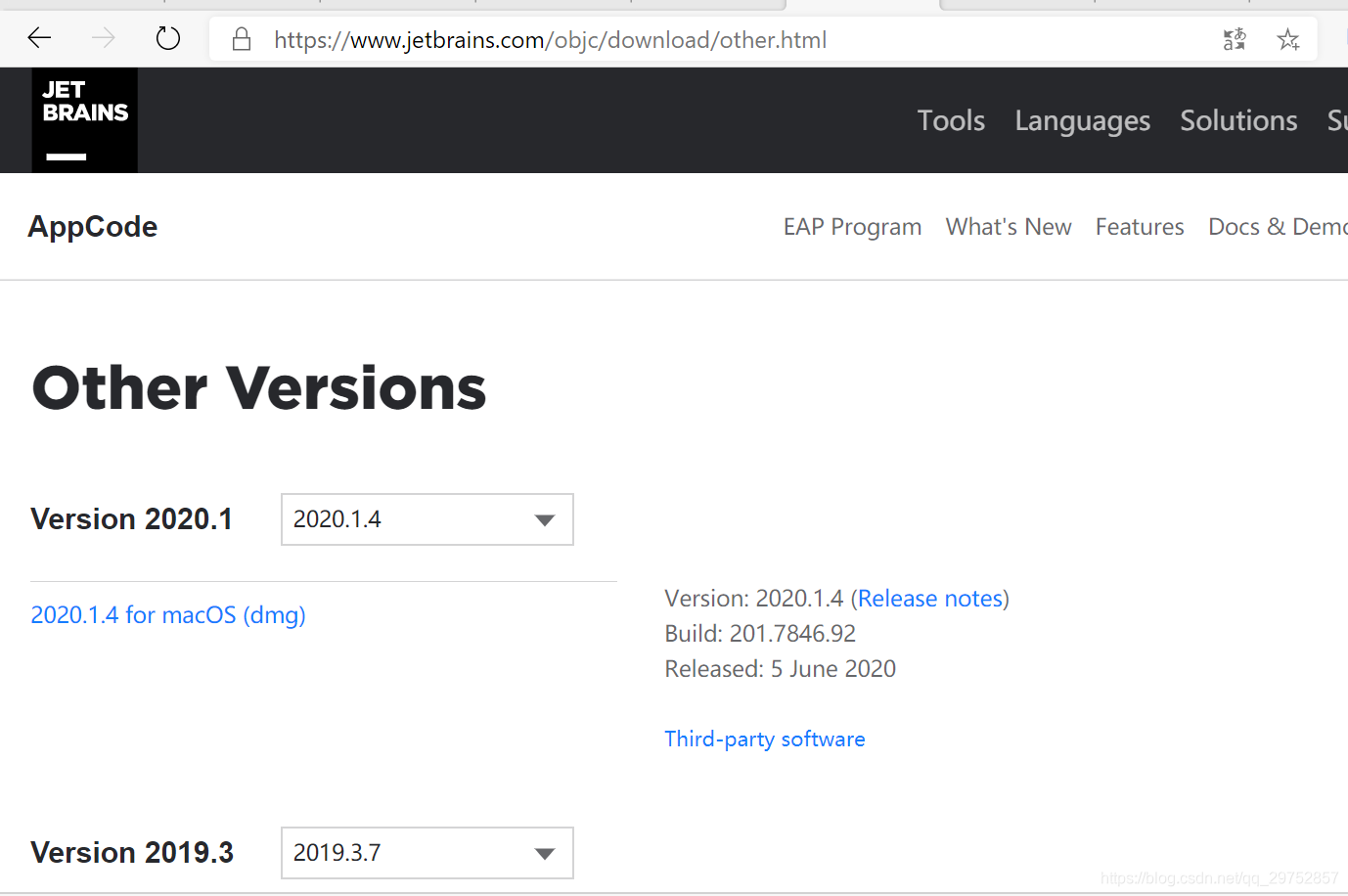
Task: Open the Features page
Action: tap(1140, 227)
